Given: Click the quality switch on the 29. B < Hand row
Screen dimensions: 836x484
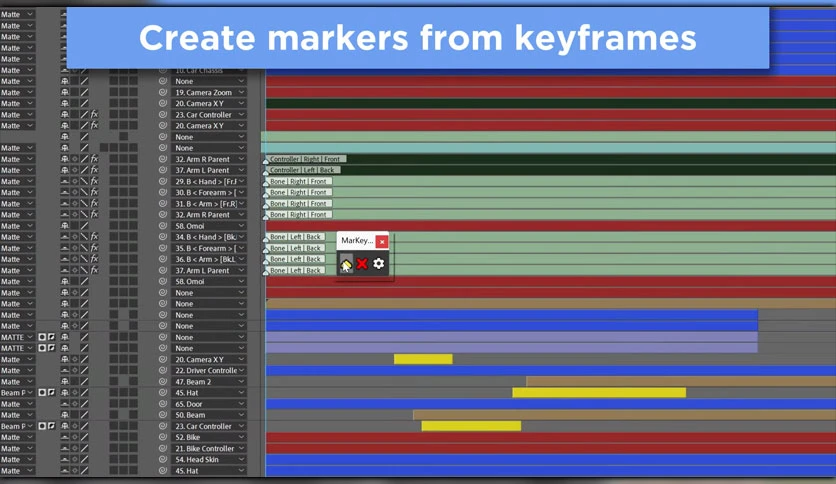Looking at the screenshot, I should coord(84,181).
